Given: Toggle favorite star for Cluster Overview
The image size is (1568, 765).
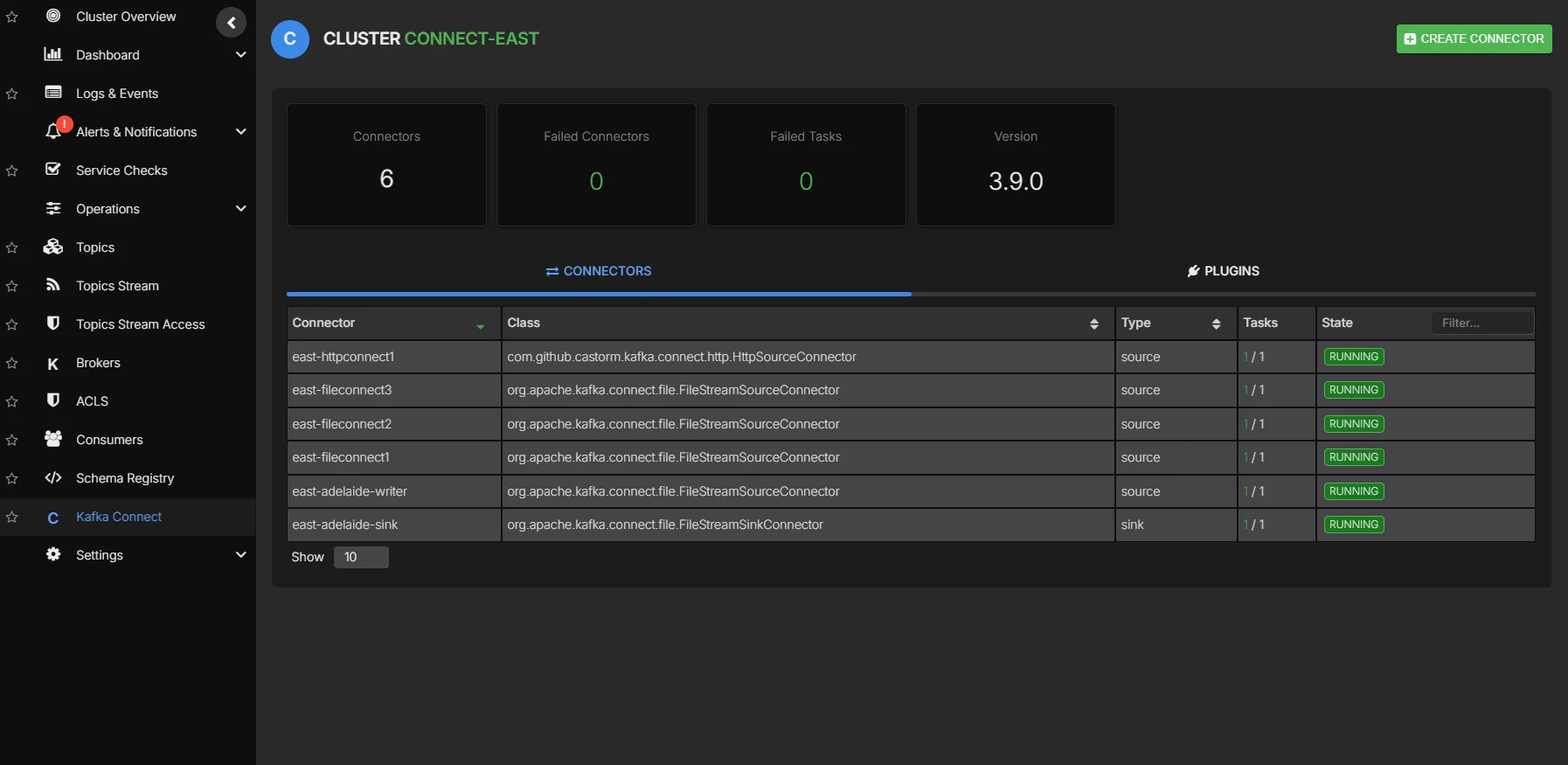Looking at the screenshot, I should [x=12, y=17].
